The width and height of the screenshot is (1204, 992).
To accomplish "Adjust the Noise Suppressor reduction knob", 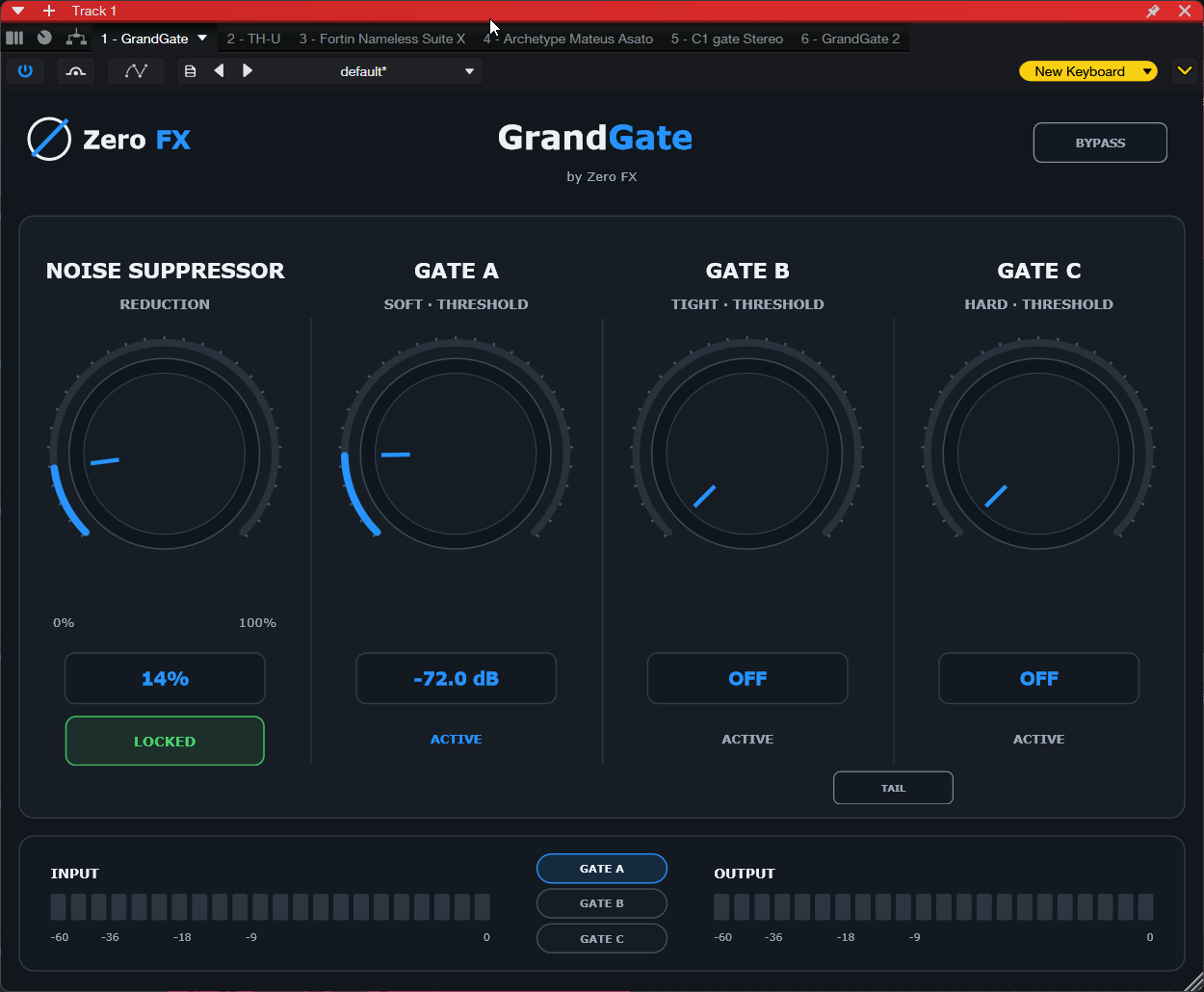I will (165, 453).
